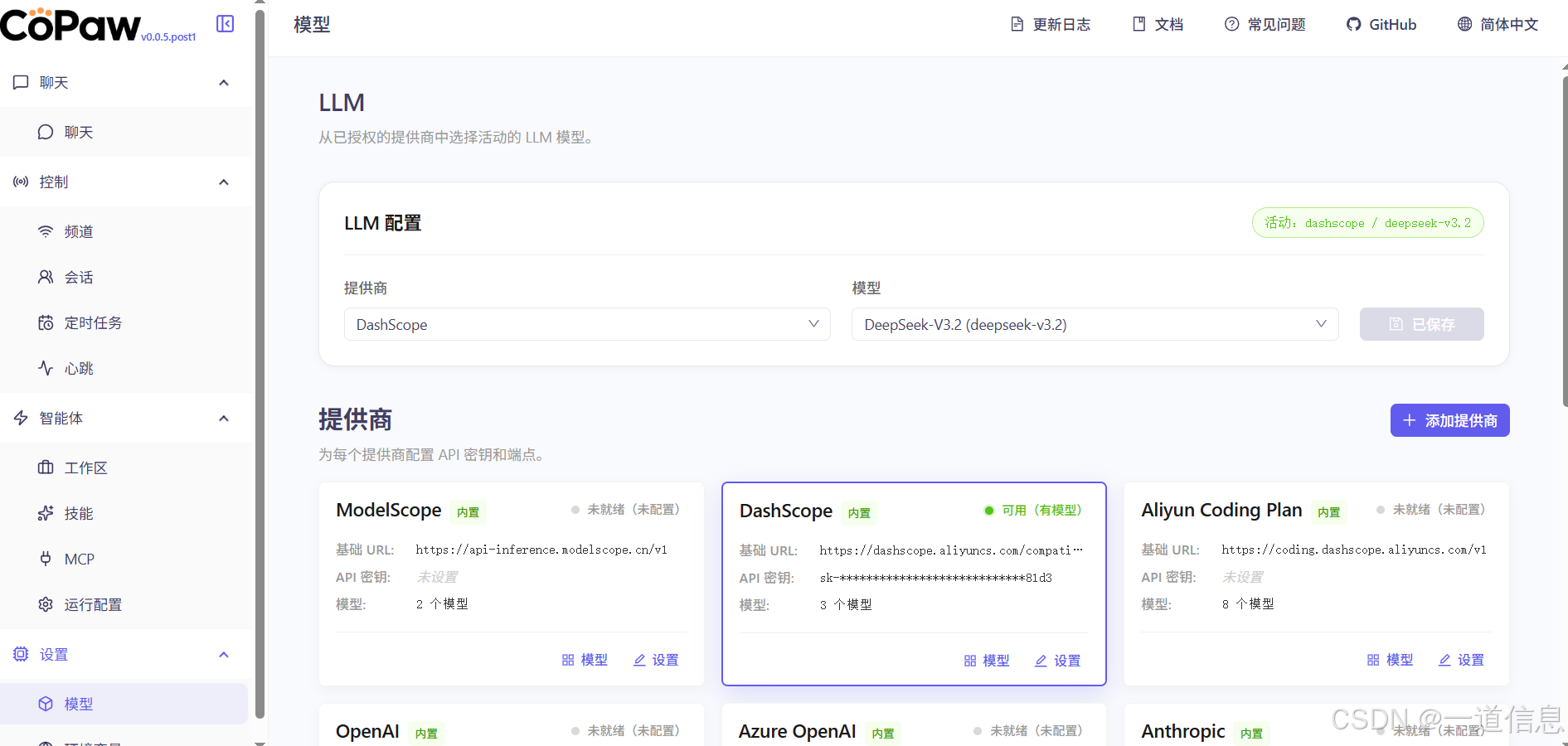1568x746 pixels.
Task: Select the ModelScope provider card title
Action: pos(389,510)
